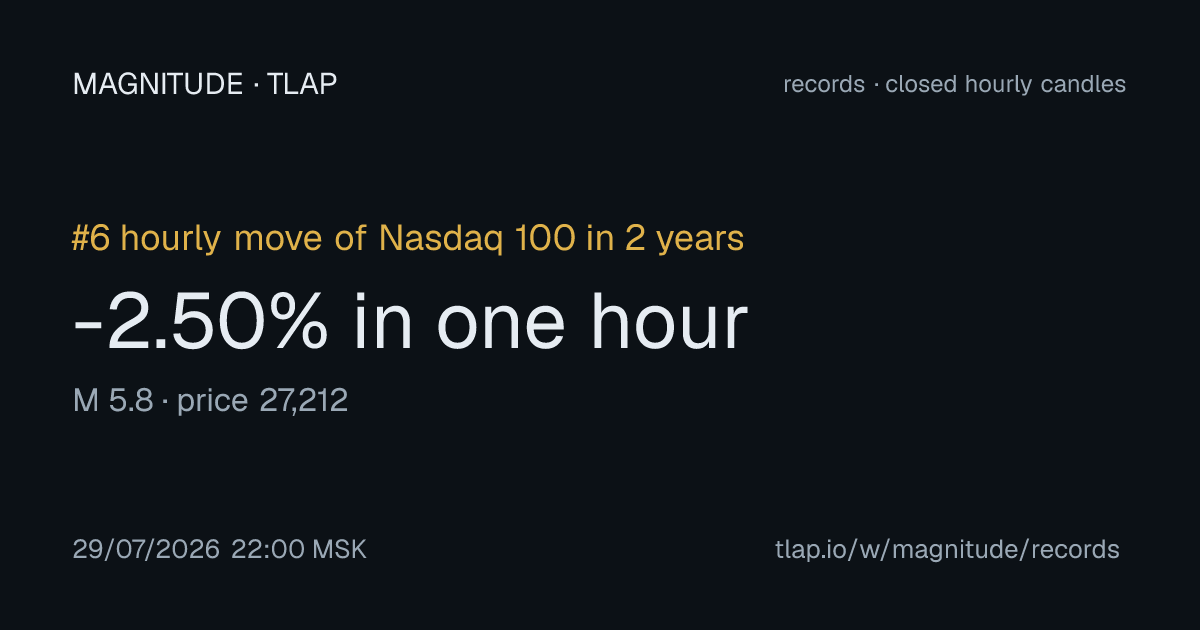The image size is (1200, 630).
Task: Select the "records" label at top right
Action: pos(824,85)
